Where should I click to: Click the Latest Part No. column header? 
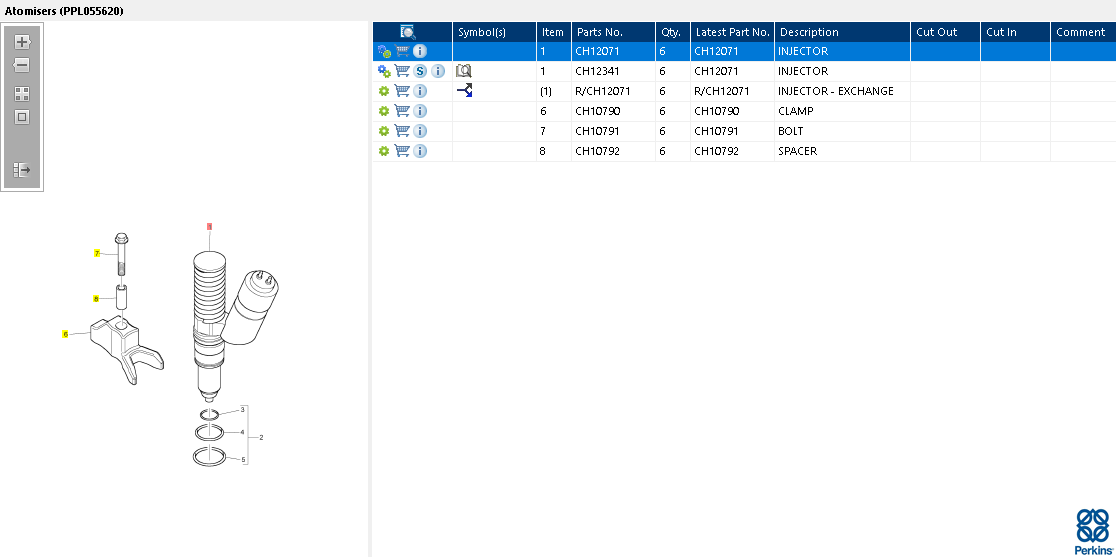point(732,32)
